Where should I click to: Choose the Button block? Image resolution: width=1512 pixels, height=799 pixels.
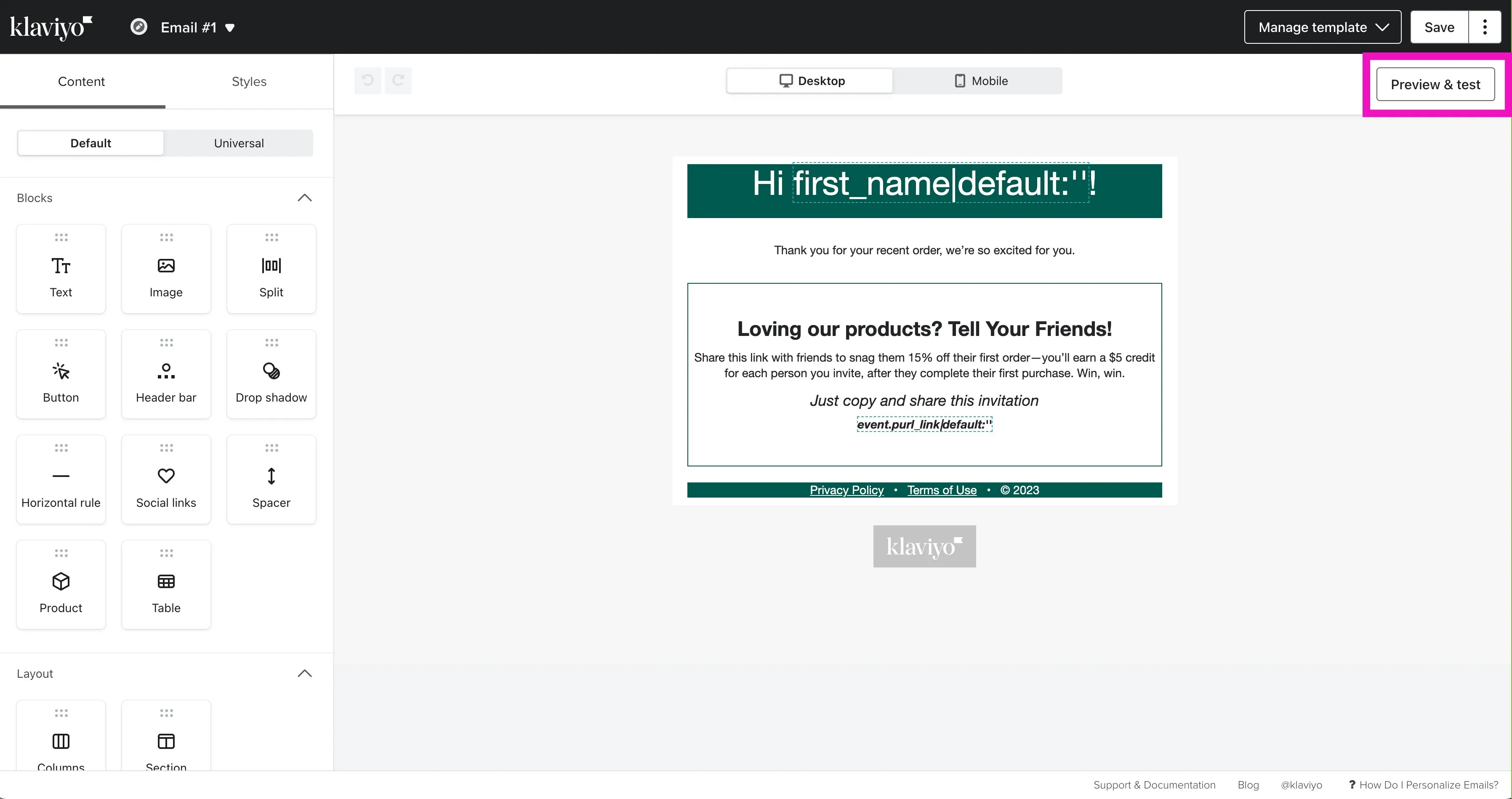(61, 374)
